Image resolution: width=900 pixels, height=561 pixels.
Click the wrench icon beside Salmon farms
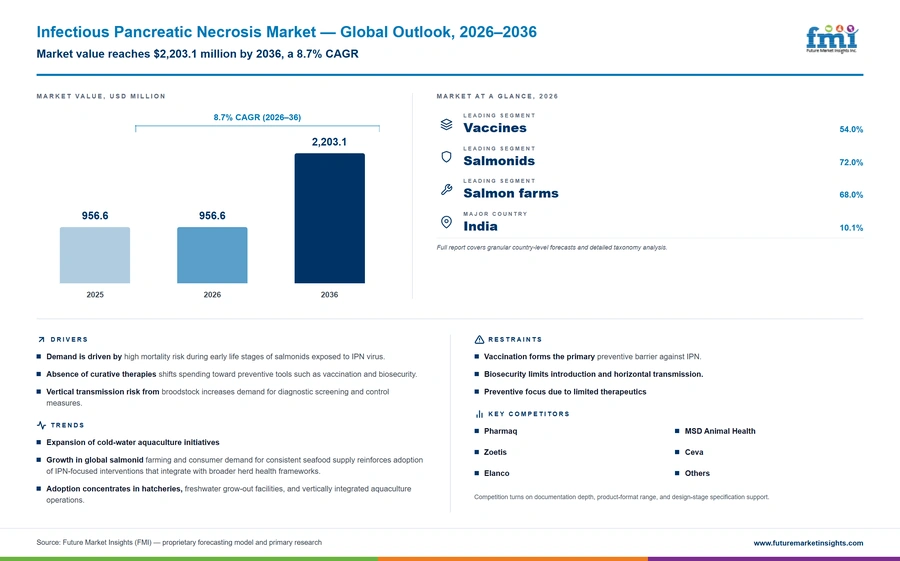(447, 189)
